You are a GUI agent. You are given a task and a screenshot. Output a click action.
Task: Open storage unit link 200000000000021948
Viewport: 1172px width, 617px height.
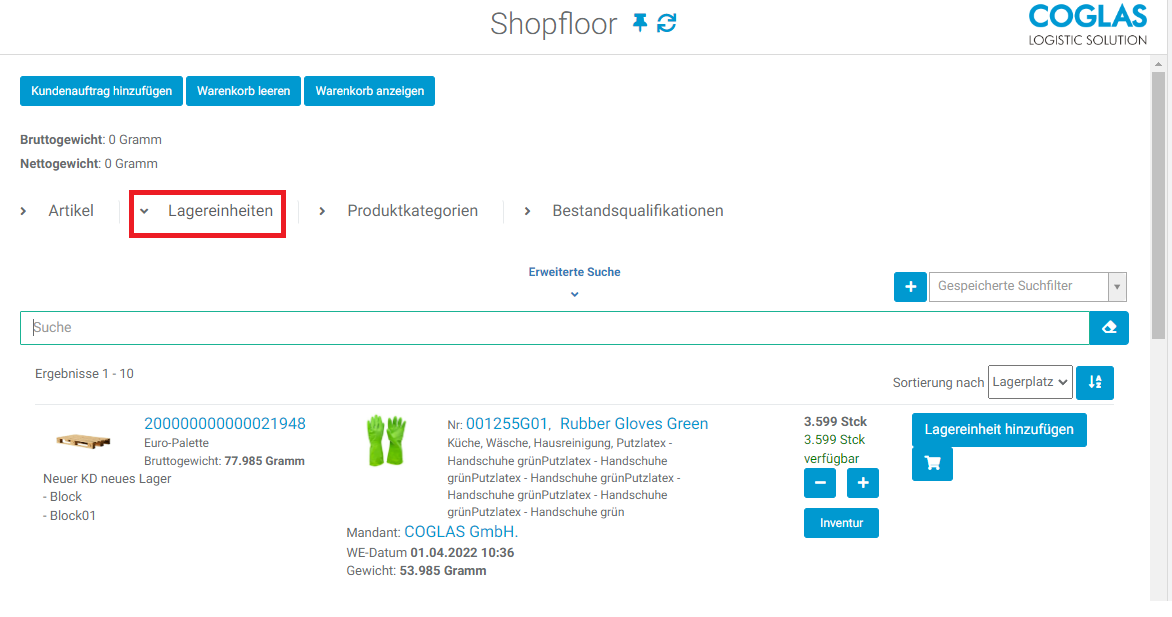click(x=225, y=424)
